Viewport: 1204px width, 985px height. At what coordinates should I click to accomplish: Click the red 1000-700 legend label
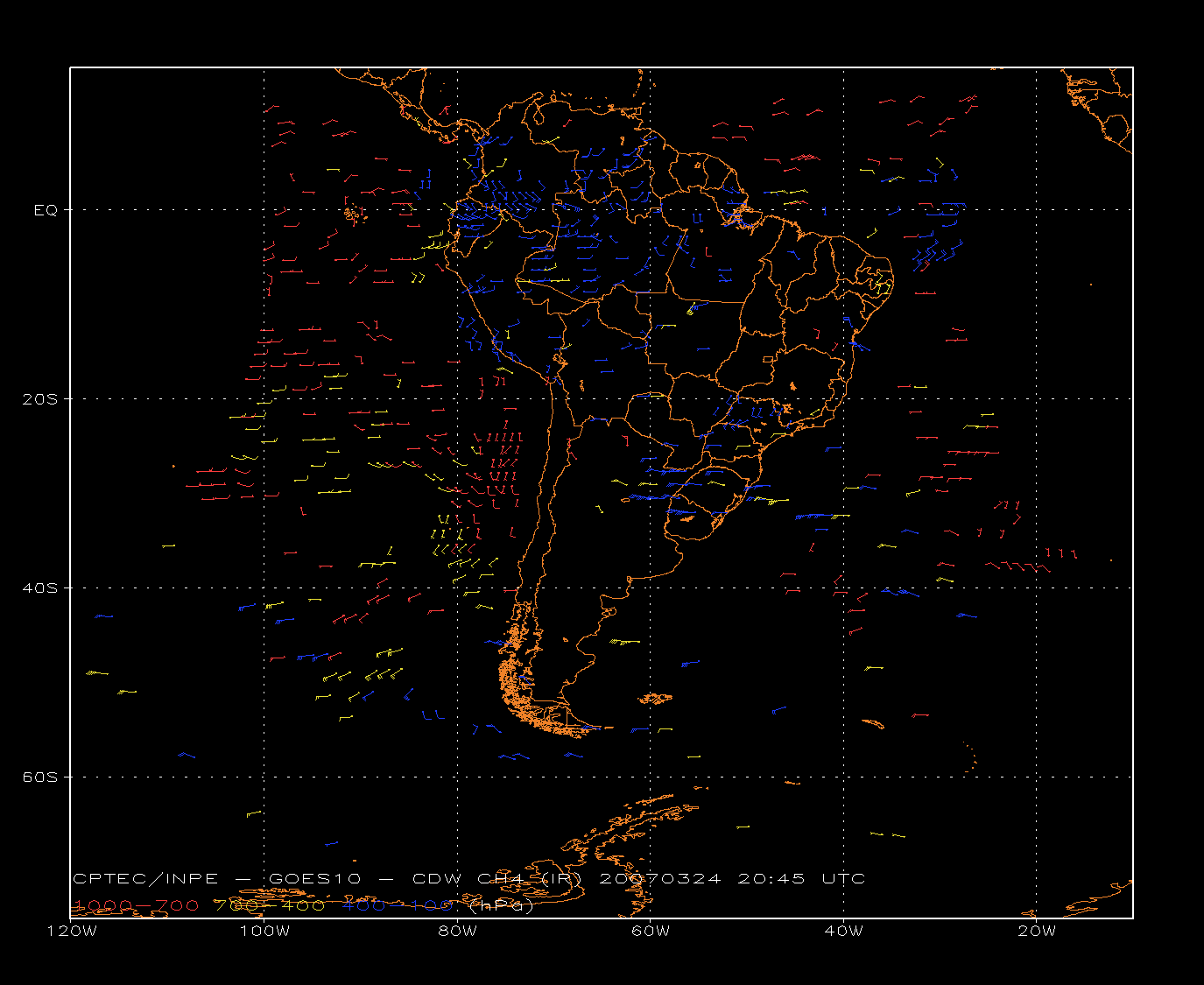click(136, 904)
